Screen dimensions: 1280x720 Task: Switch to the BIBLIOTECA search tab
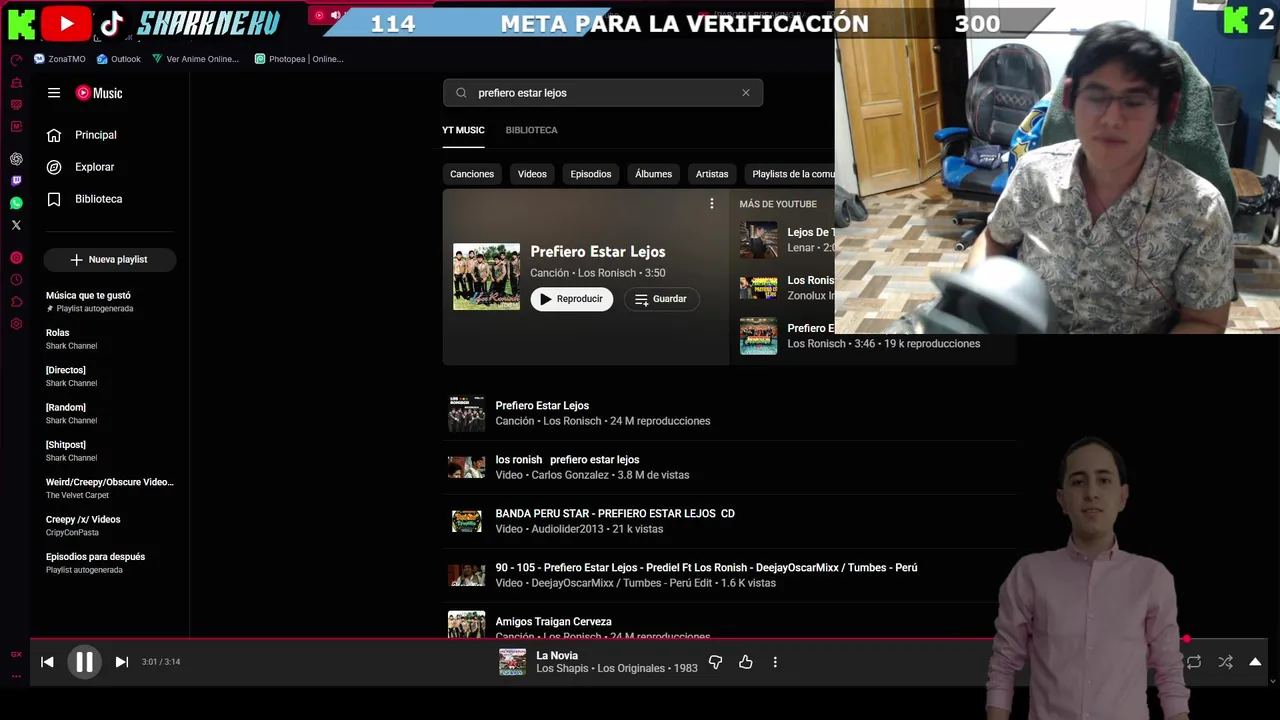[531, 130]
